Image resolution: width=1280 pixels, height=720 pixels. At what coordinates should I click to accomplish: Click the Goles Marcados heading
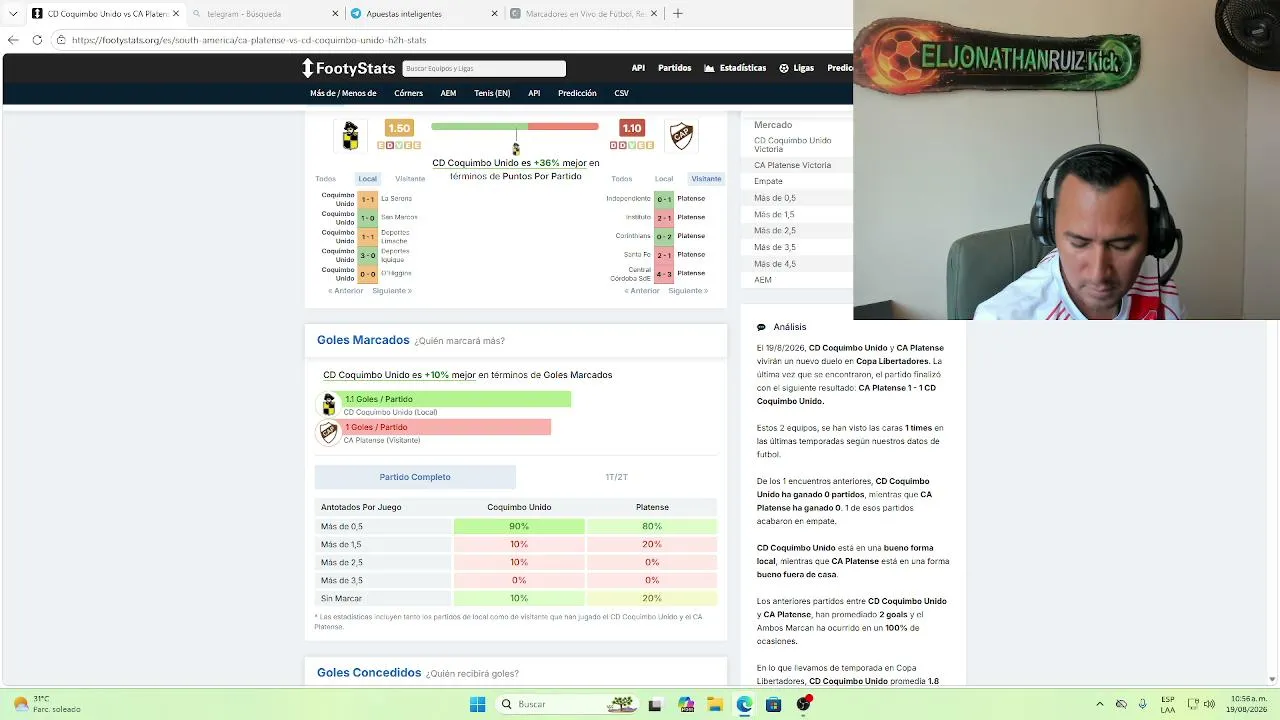[363, 340]
